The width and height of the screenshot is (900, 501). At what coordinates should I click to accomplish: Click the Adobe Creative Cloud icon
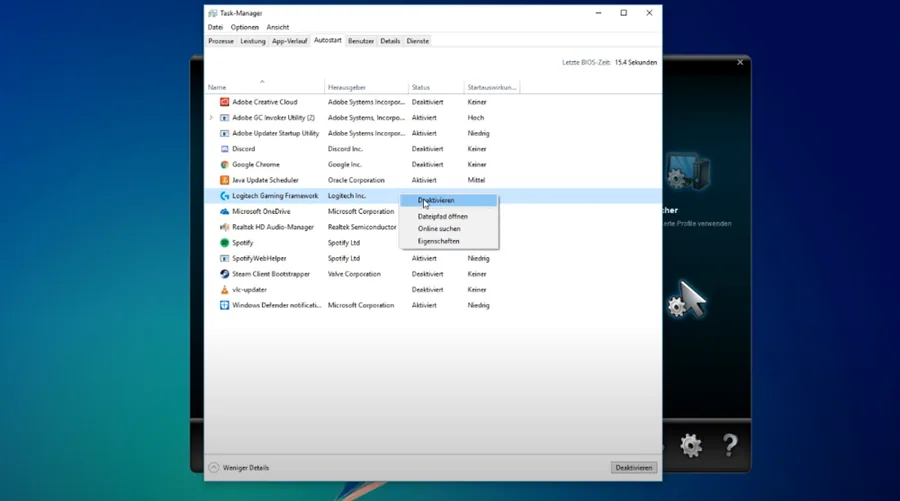[224, 102]
